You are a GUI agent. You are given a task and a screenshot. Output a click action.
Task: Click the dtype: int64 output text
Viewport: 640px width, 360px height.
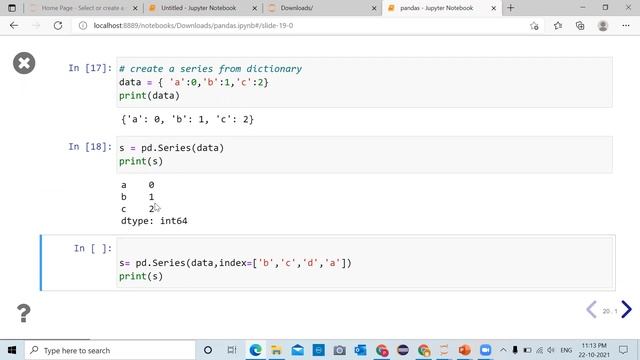click(154, 221)
